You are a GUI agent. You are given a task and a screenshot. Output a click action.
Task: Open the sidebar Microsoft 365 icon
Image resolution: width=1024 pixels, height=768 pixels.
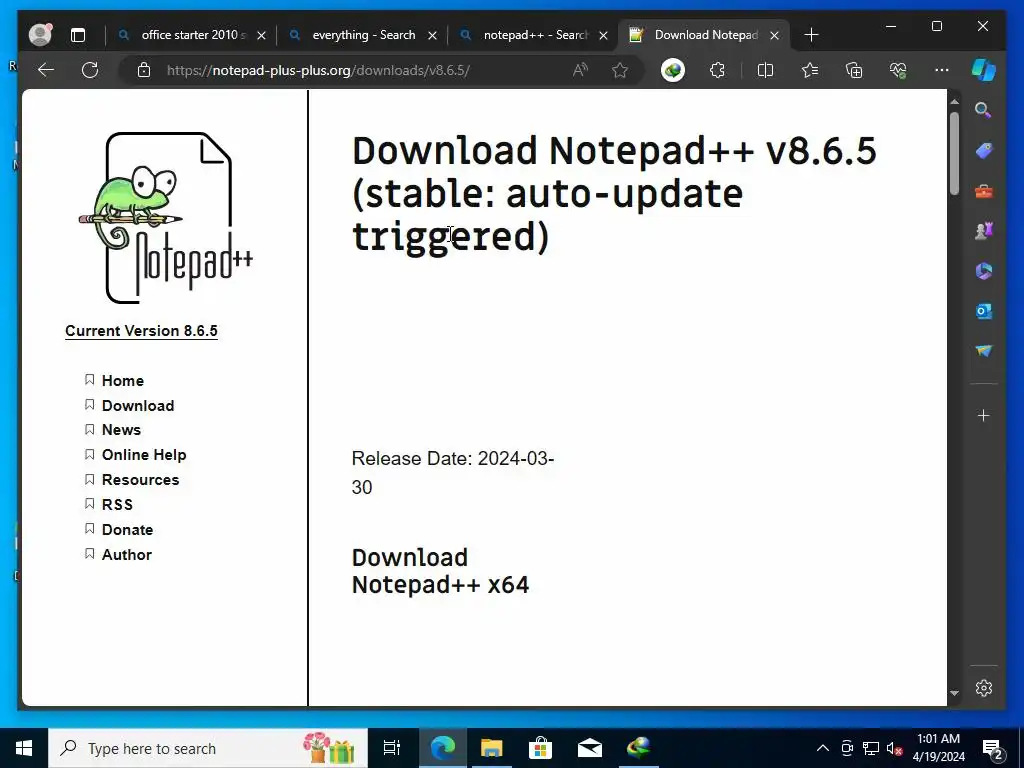point(984,271)
